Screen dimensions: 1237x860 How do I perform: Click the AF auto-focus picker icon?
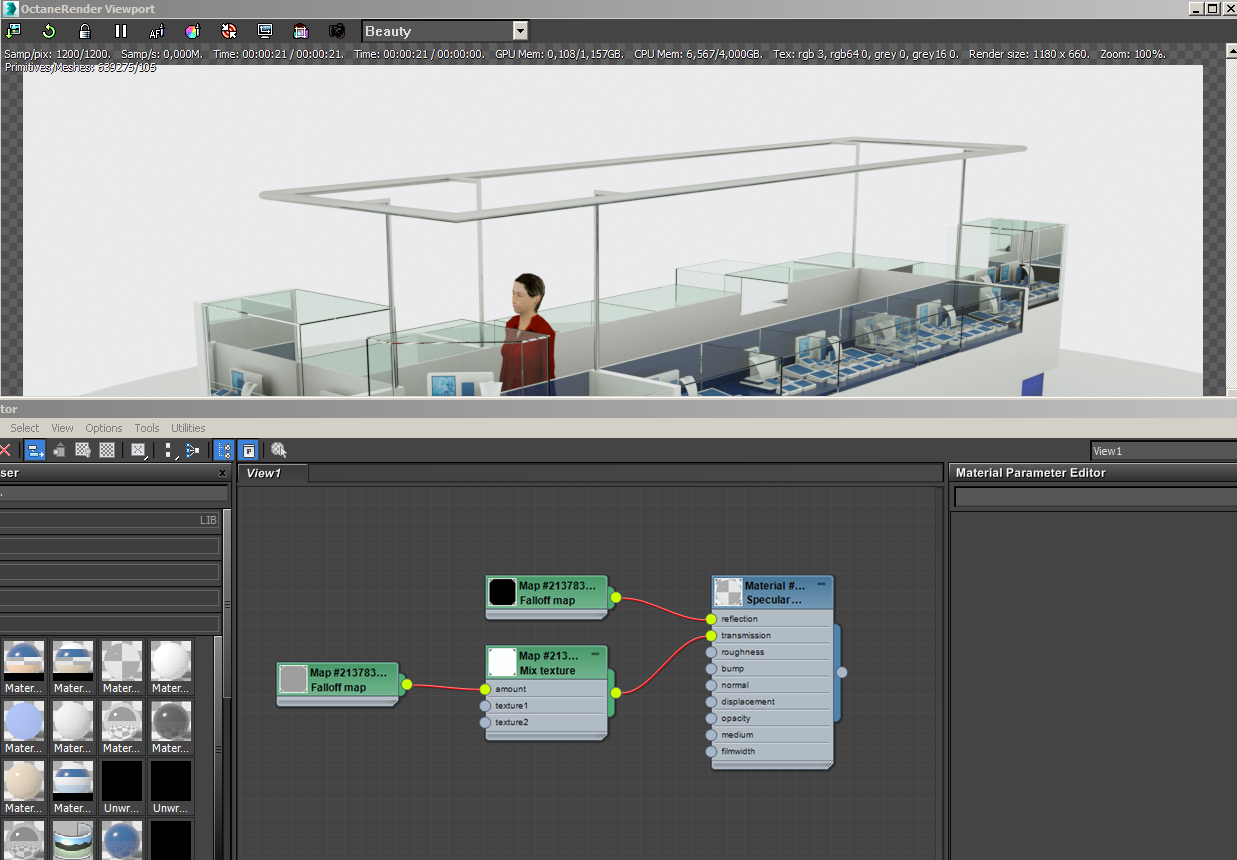[x=156, y=31]
